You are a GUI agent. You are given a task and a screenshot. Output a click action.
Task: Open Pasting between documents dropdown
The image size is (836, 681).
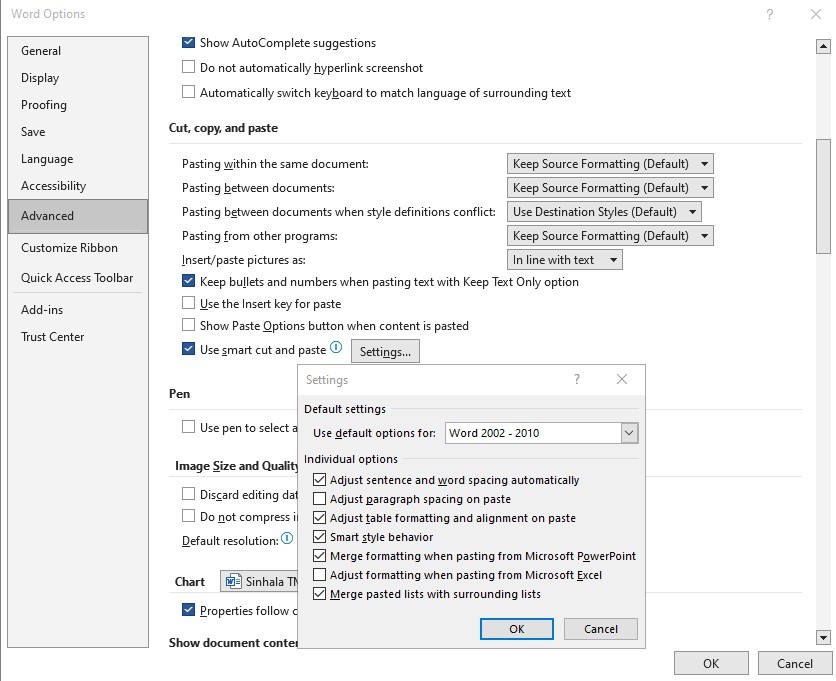(x=610, y=188)
